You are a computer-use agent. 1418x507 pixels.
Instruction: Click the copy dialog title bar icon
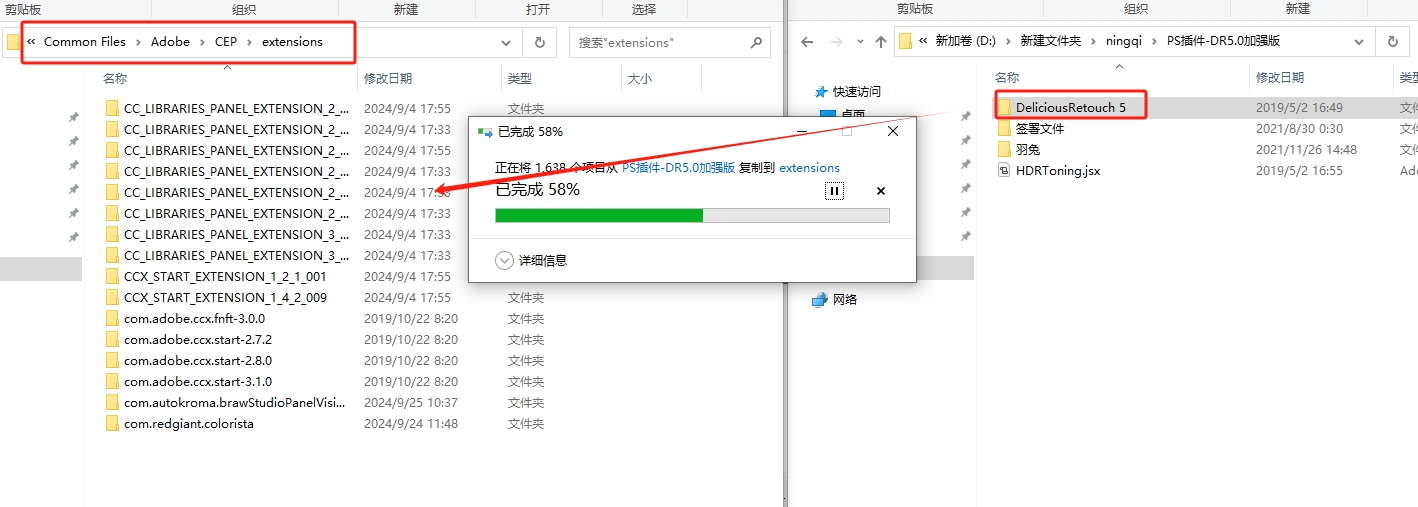(485, 131)
